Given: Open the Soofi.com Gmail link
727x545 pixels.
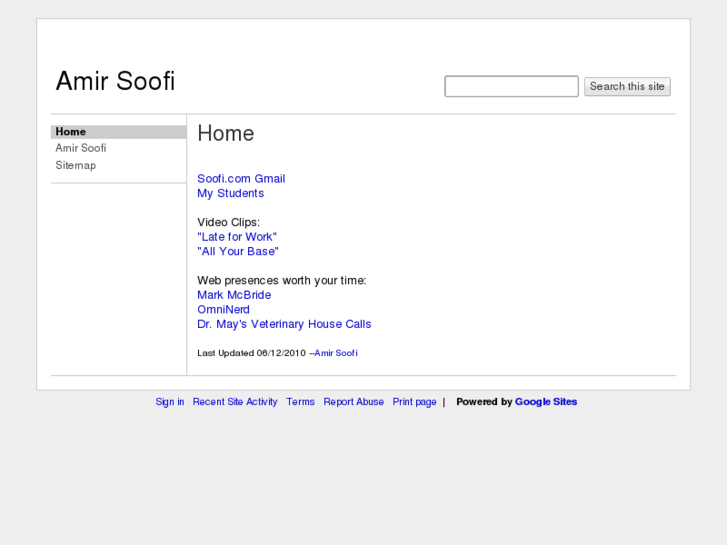Looking at the screenshot, I should (x=241, y=179).
